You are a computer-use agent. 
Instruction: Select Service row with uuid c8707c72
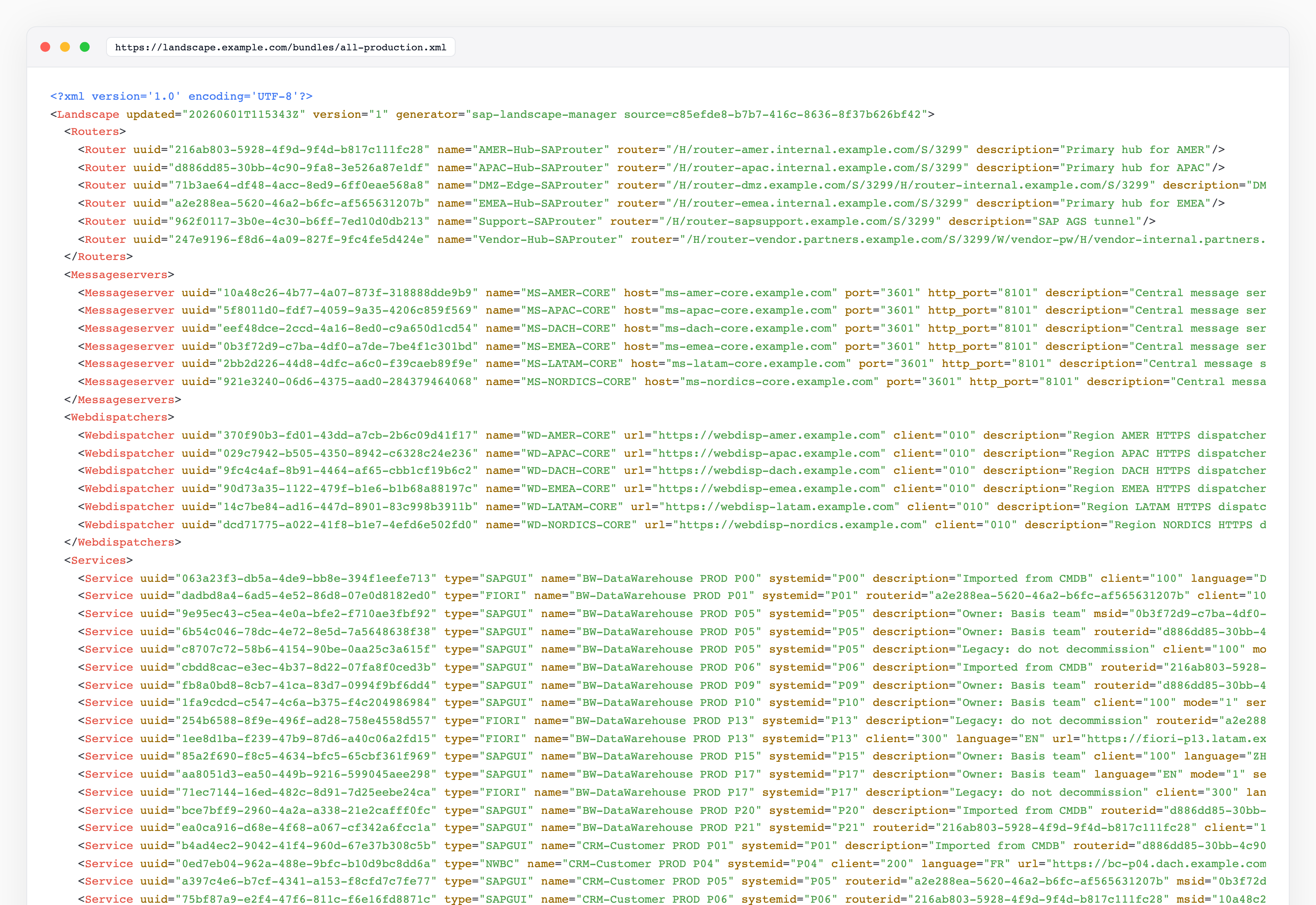(671, 649)
